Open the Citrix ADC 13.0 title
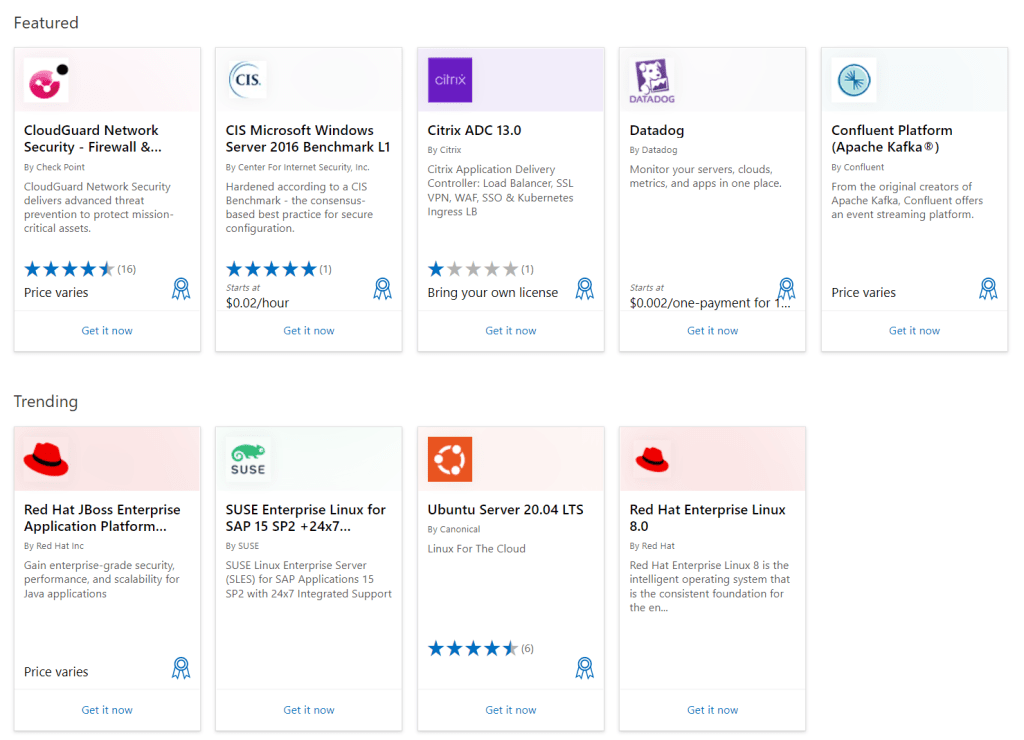This screenshot has width=1024, height=740. tap(474, 130)
